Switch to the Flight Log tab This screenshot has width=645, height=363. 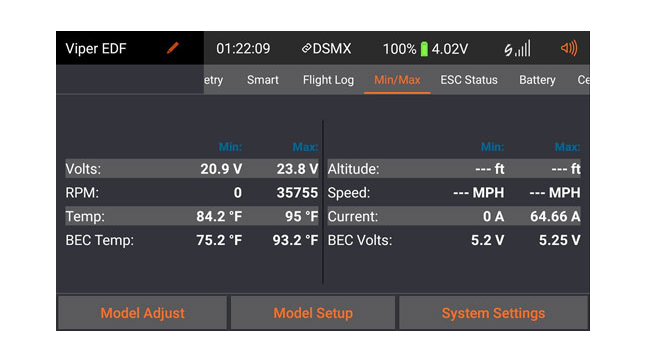click(x=328, y=80)
